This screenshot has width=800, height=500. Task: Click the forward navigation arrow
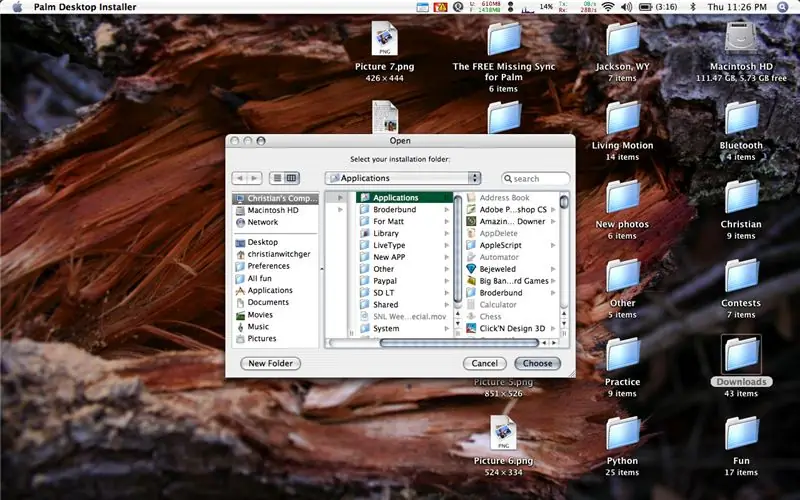[254, 178]
